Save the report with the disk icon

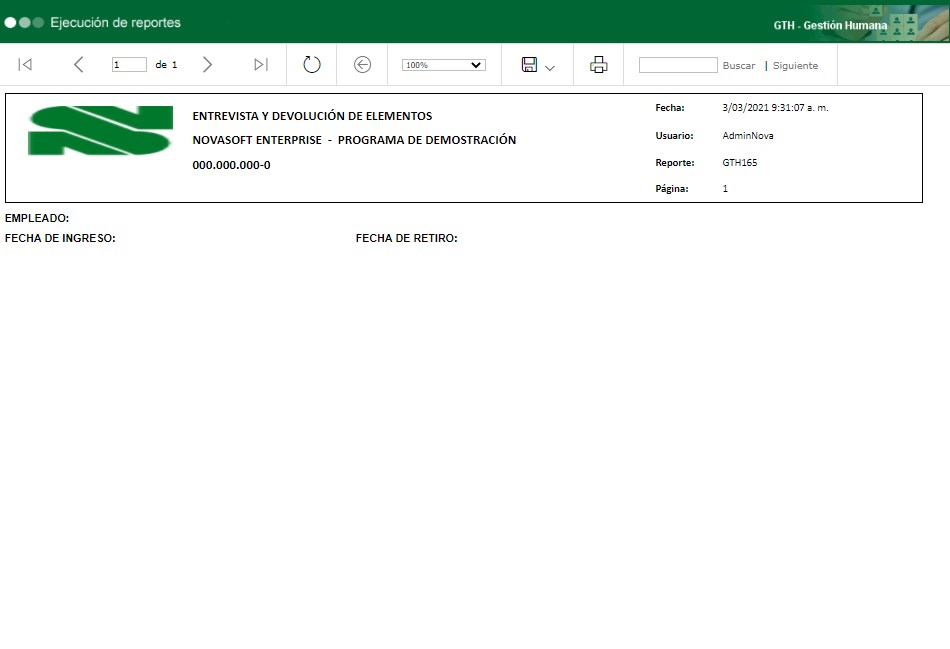click(530, 64)
